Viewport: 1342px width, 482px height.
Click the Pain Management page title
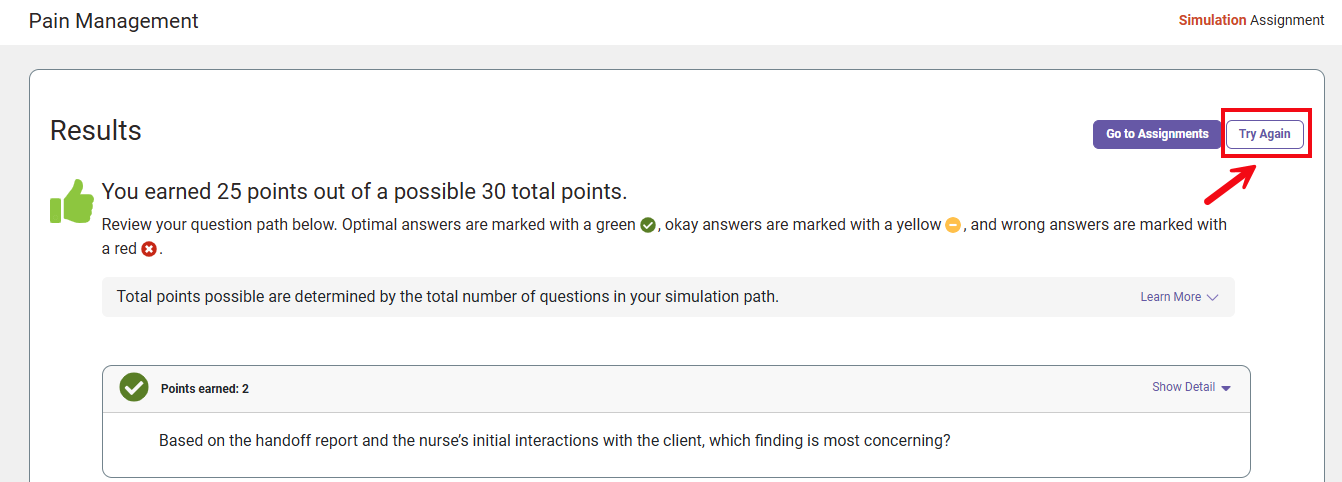(114, 21)
